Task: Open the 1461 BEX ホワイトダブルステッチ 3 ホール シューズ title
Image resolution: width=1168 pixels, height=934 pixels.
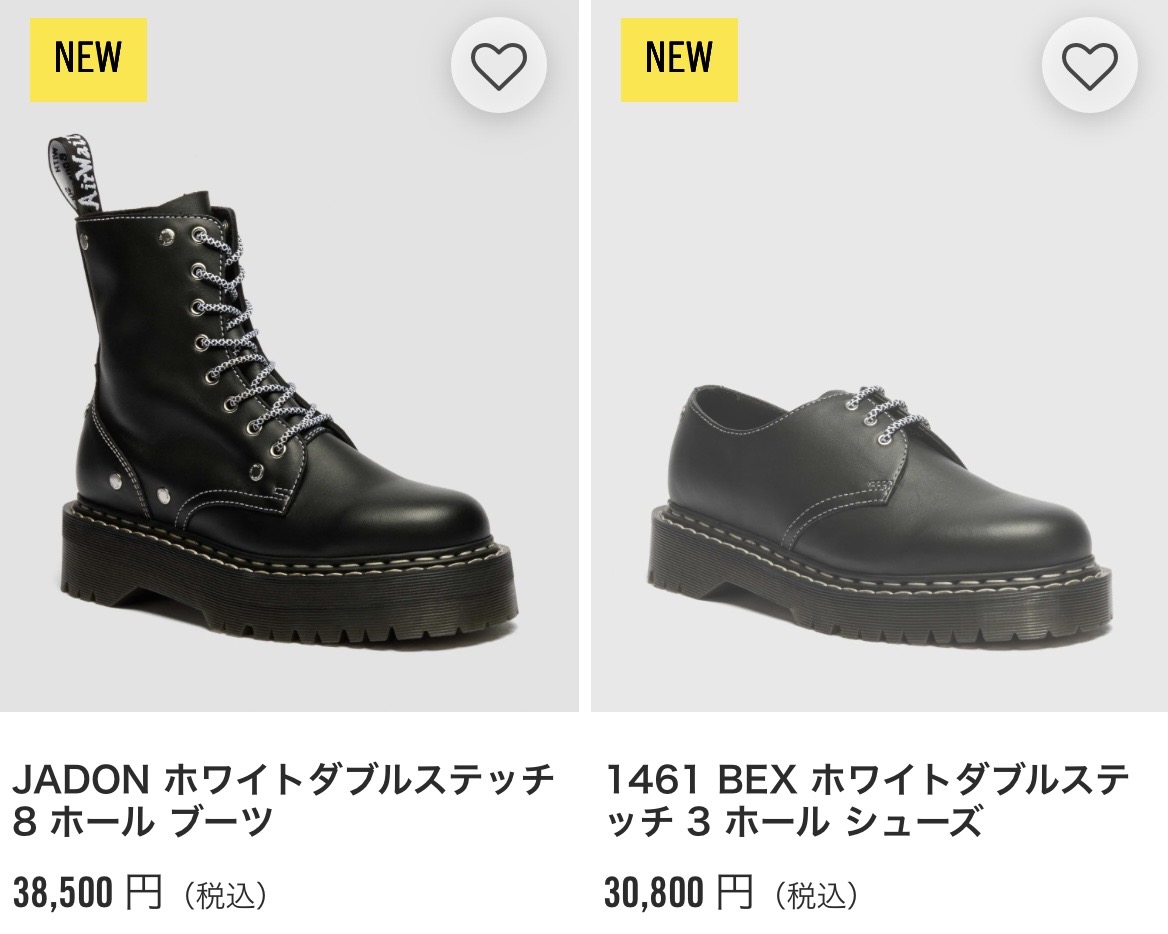Action: click(x=868, y=799)
